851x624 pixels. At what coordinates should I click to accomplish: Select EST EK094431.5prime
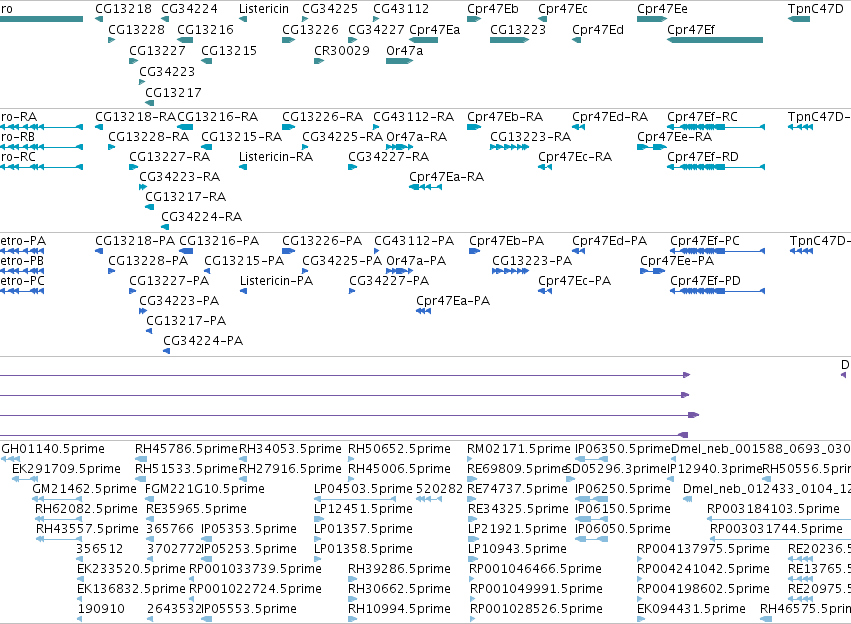[691, 609]
